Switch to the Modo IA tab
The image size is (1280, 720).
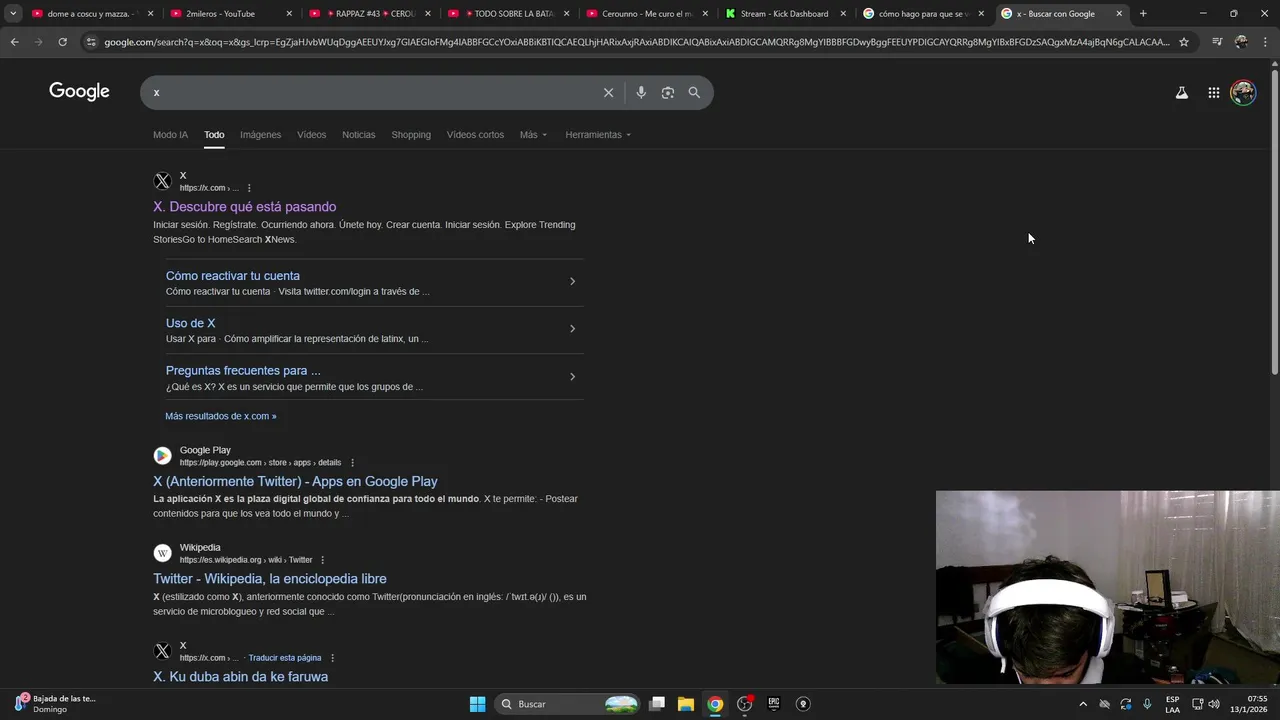(x=170, y=135)
